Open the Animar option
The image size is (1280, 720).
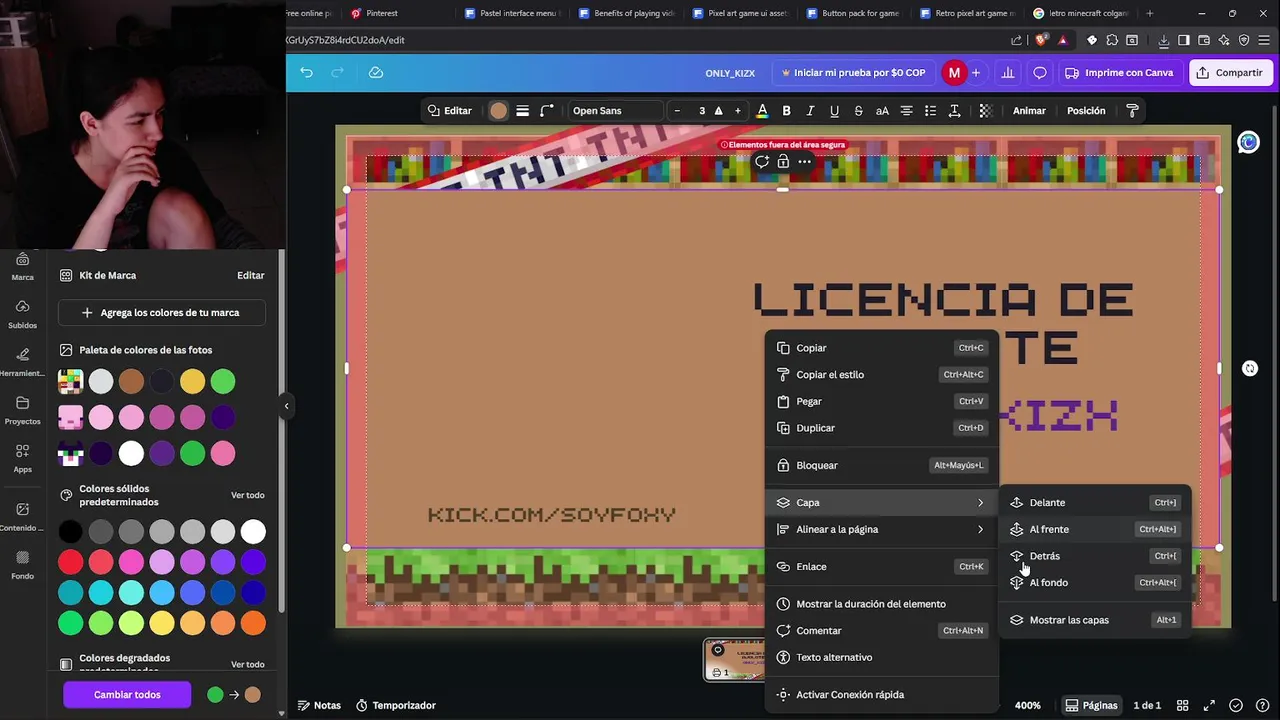(x=1029, y=111)
